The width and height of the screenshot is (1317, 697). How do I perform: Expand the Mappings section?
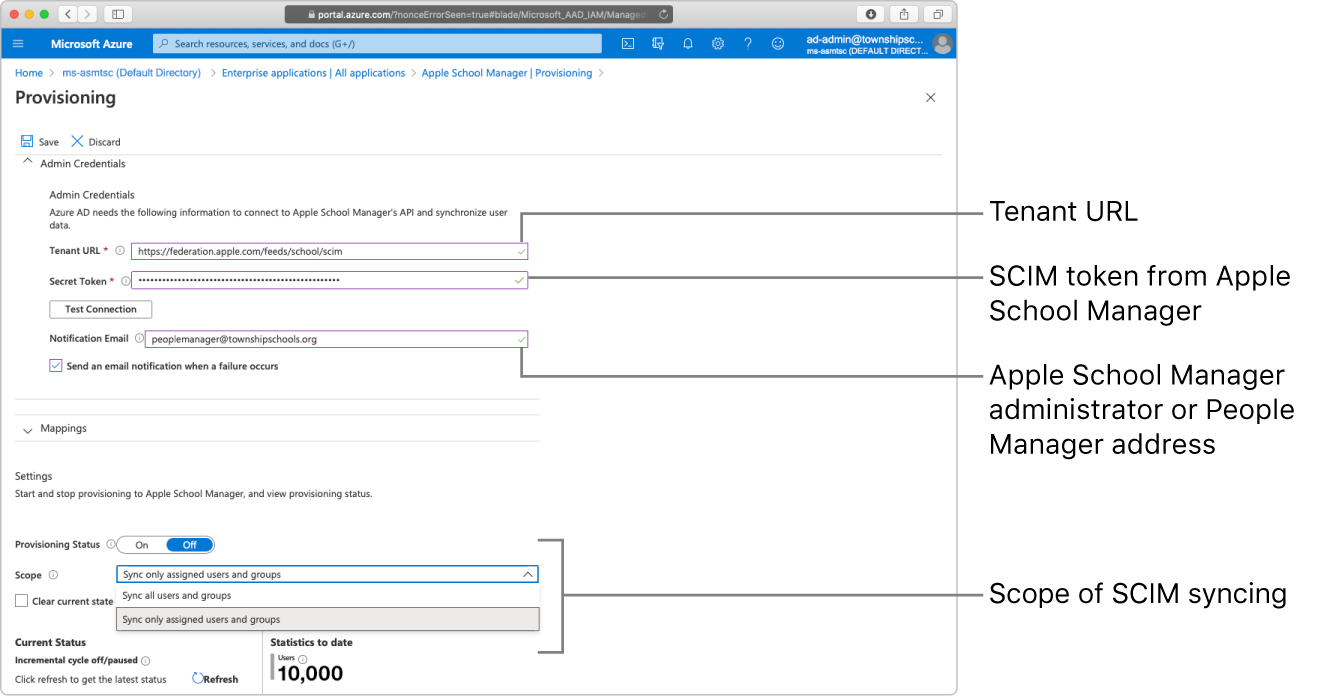tap(29, 428)
